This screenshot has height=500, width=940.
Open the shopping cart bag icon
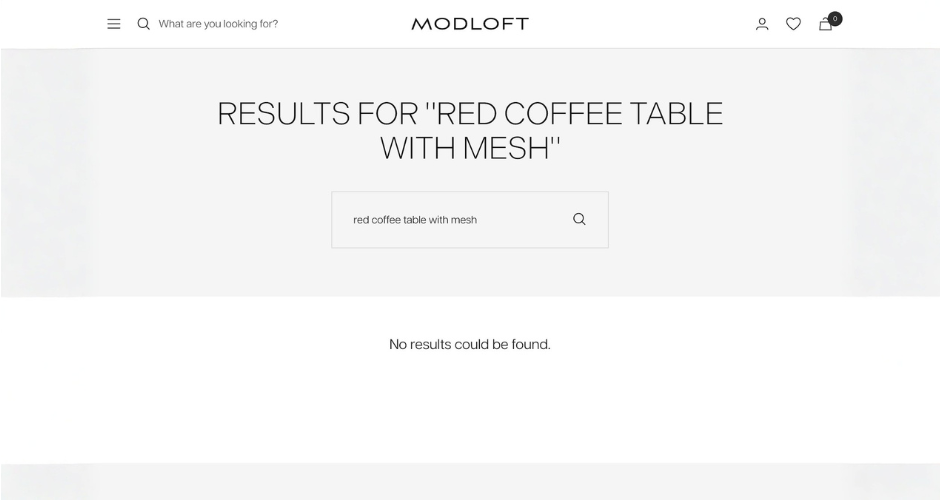pos(825,25)
